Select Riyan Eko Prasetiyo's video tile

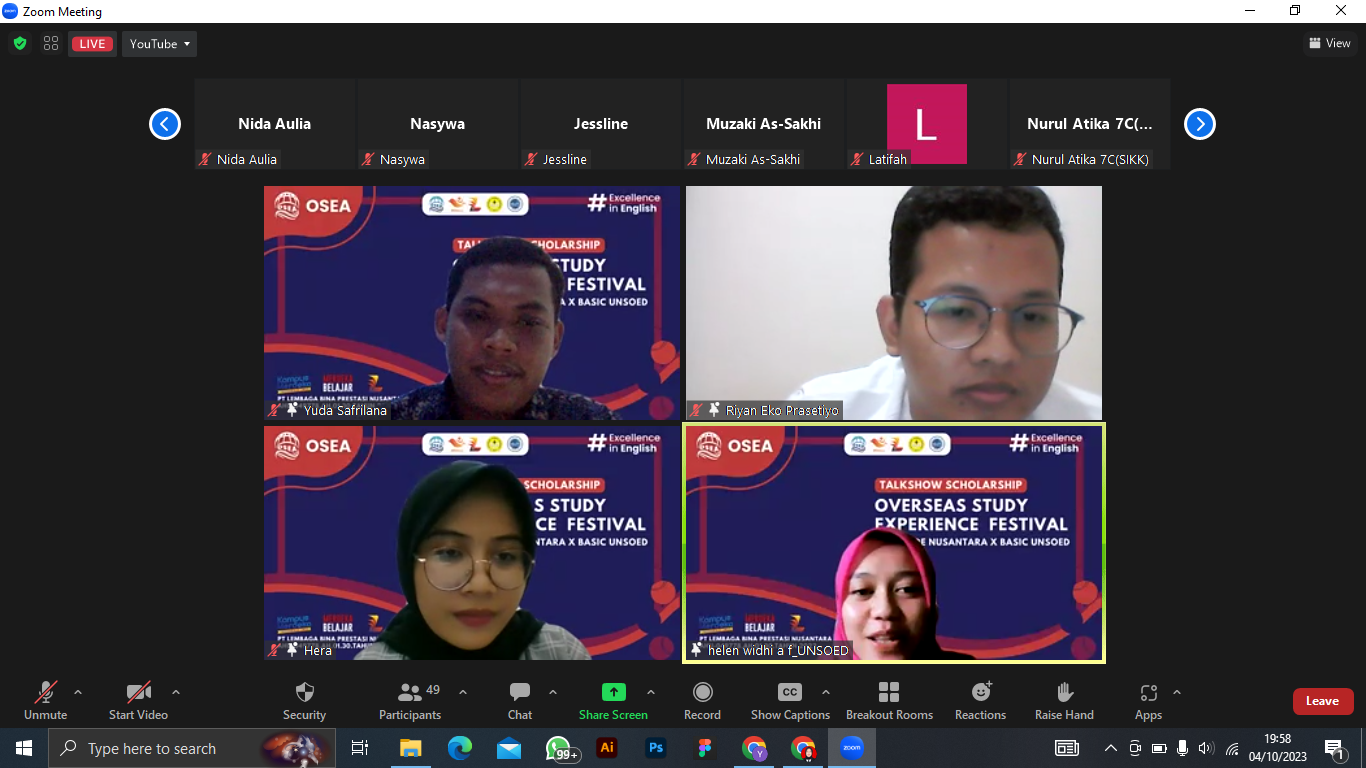coord(893,302)
